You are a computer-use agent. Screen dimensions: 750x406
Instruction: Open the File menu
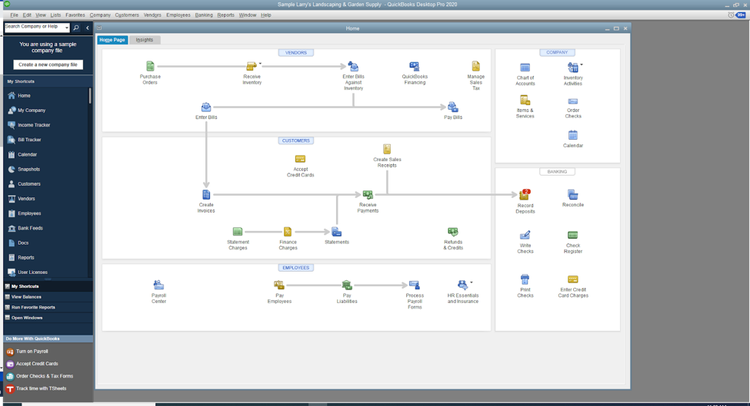pos(14,15)
